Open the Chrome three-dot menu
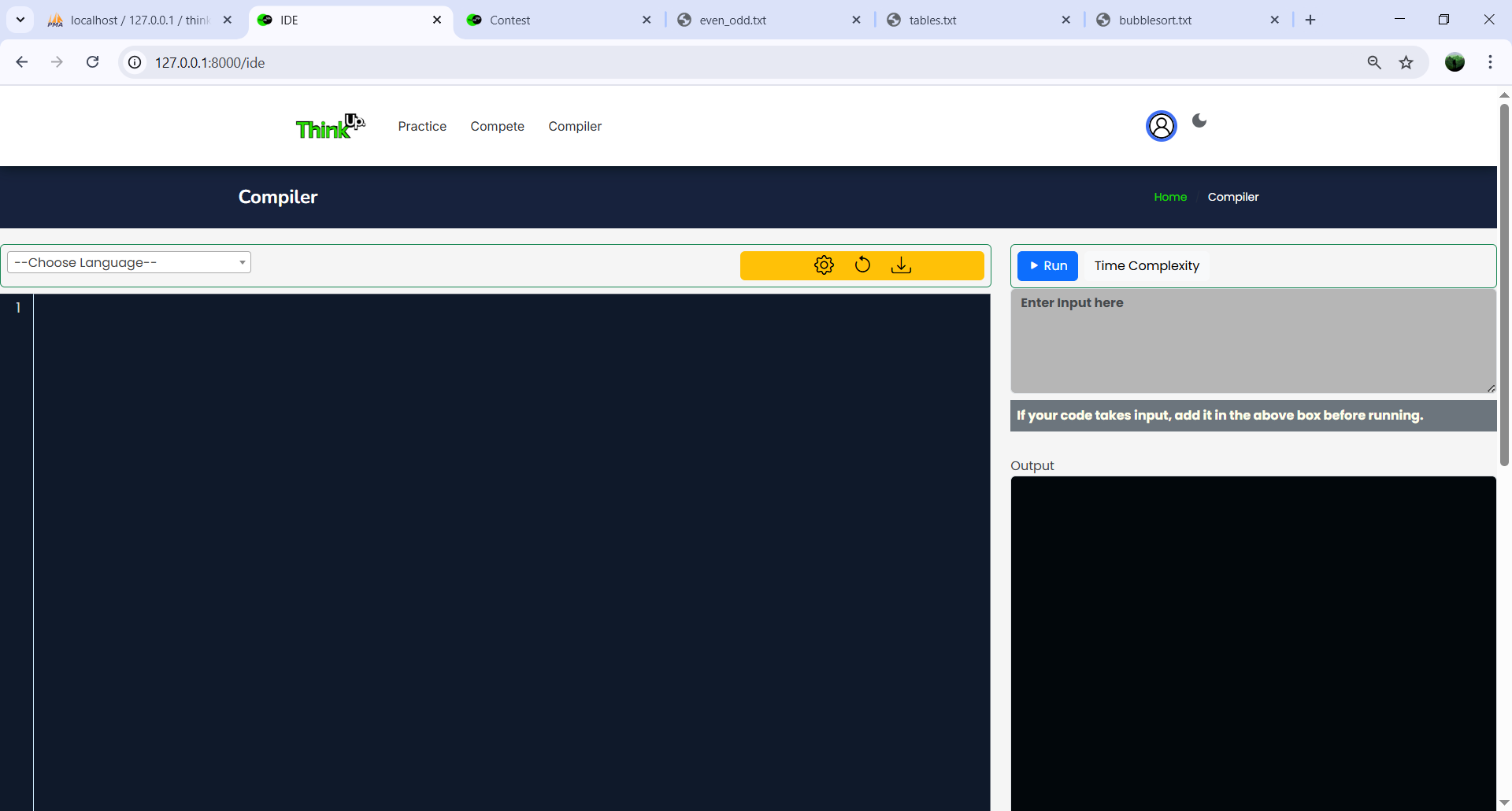The height and width of the screenshot is (811, 1512). [x=1490, y=62]
